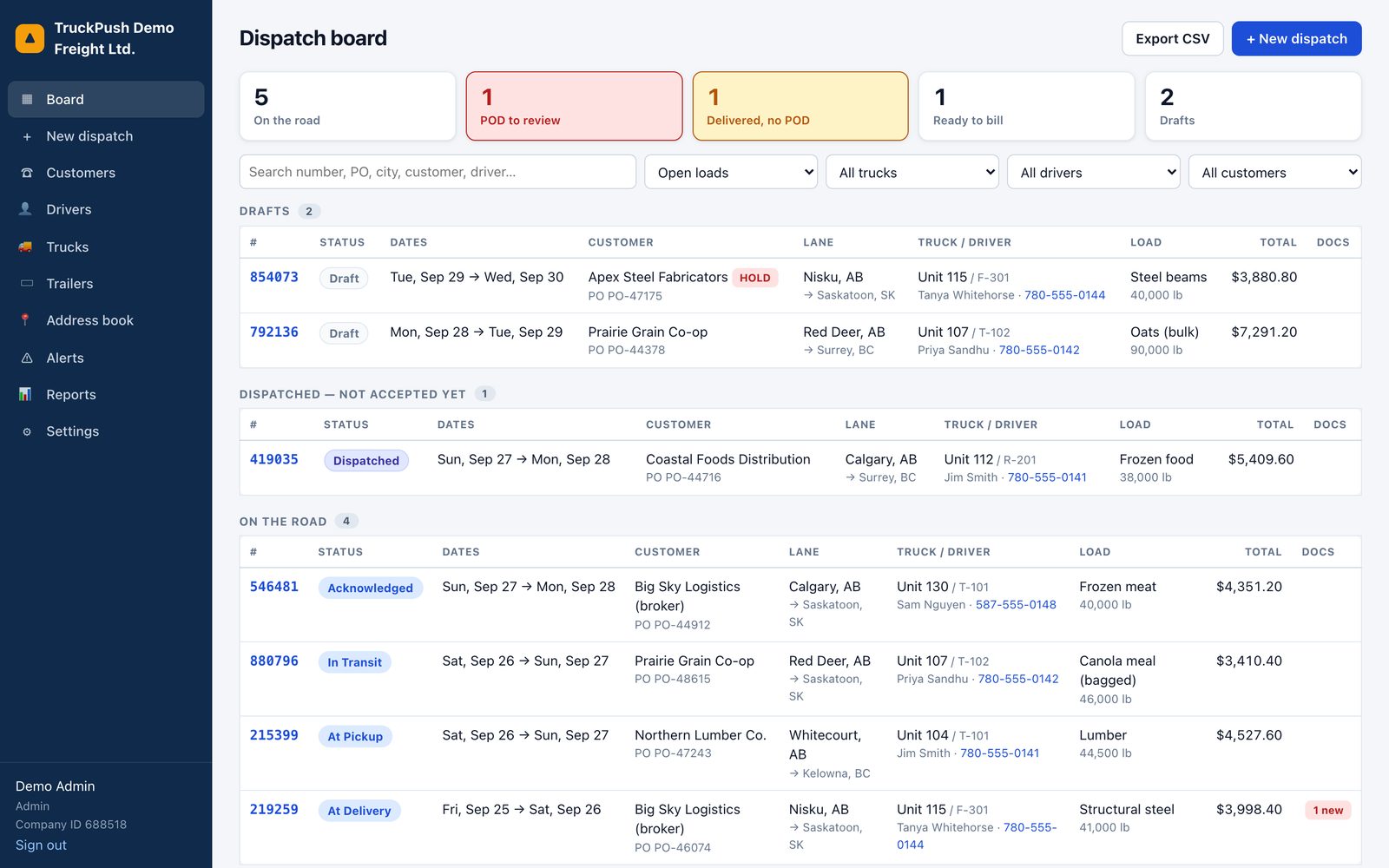
Task: Click the $7,291.20 total cell
Action: point(1264,332)
